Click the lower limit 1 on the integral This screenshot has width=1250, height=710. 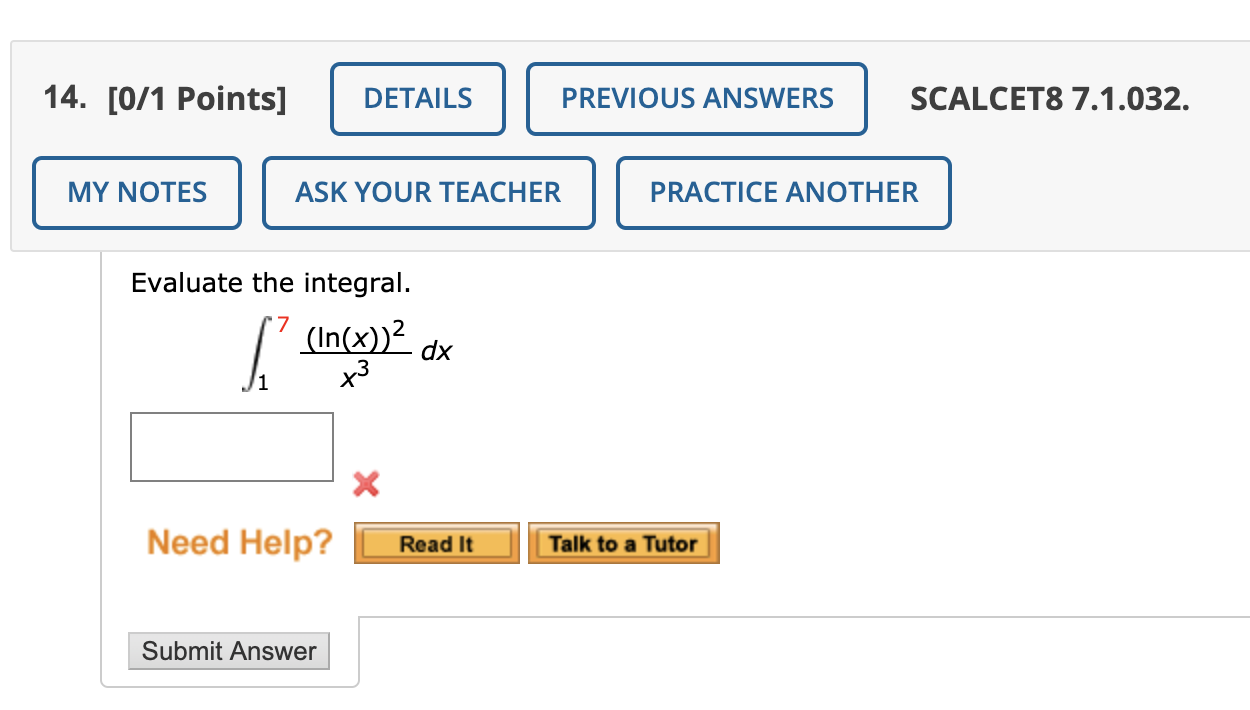(262, 381)
